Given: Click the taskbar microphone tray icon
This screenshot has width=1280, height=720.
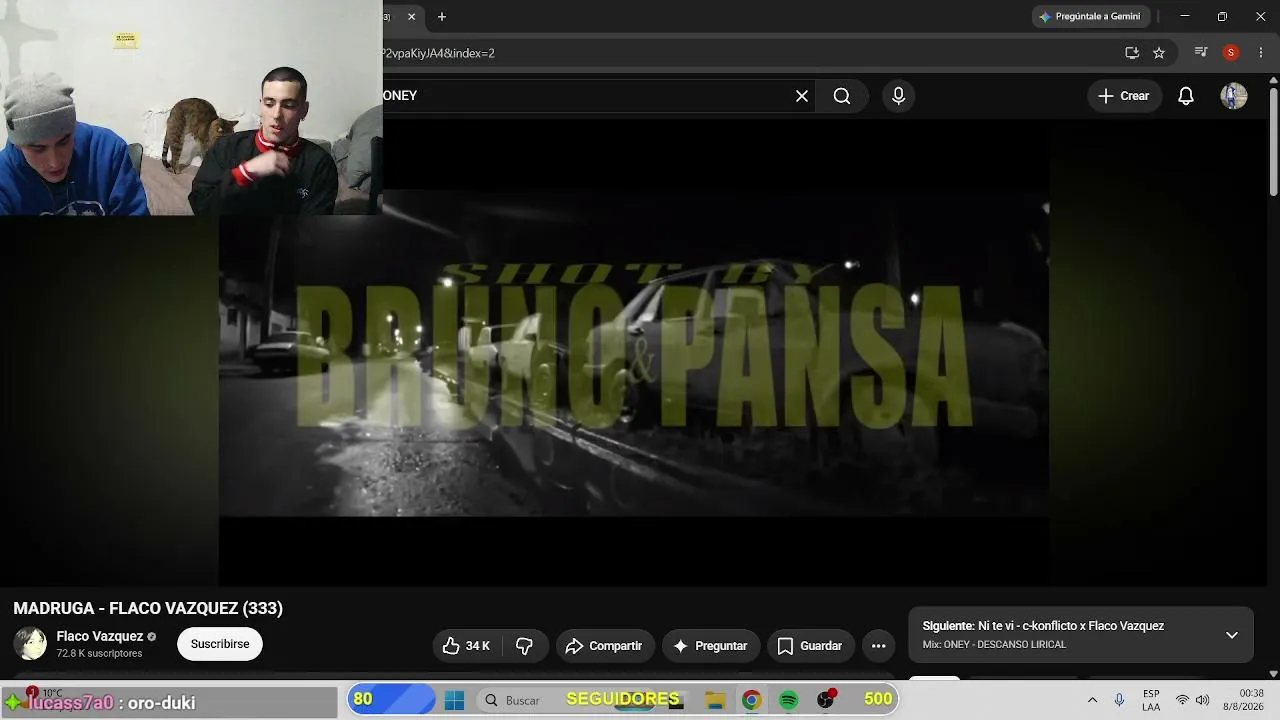Looking at the screenshot, I should (x=1119, y=700).
